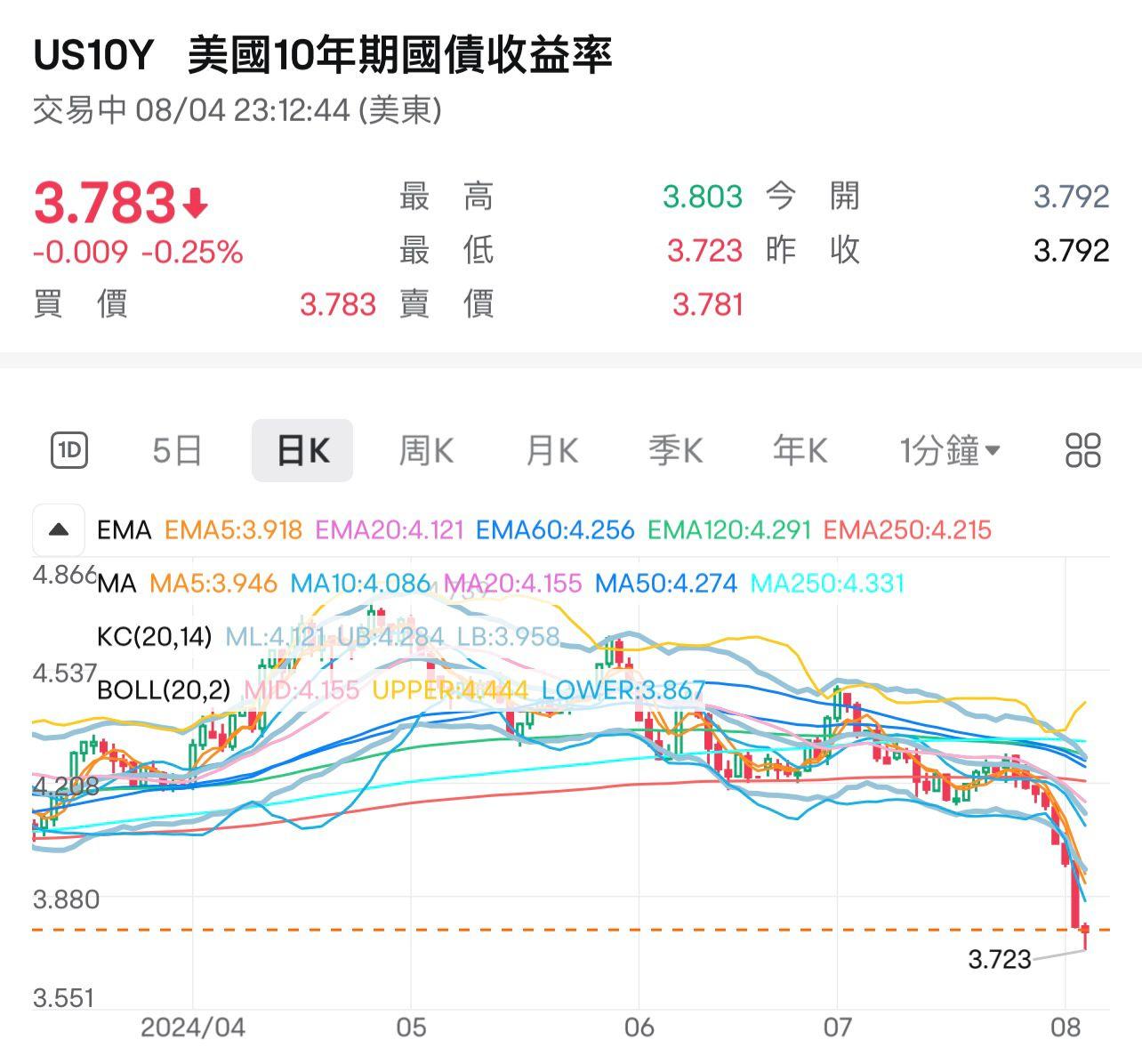Click the EMA indicator label
The image size is (1142, 1064).
click(x=123, y=530)
